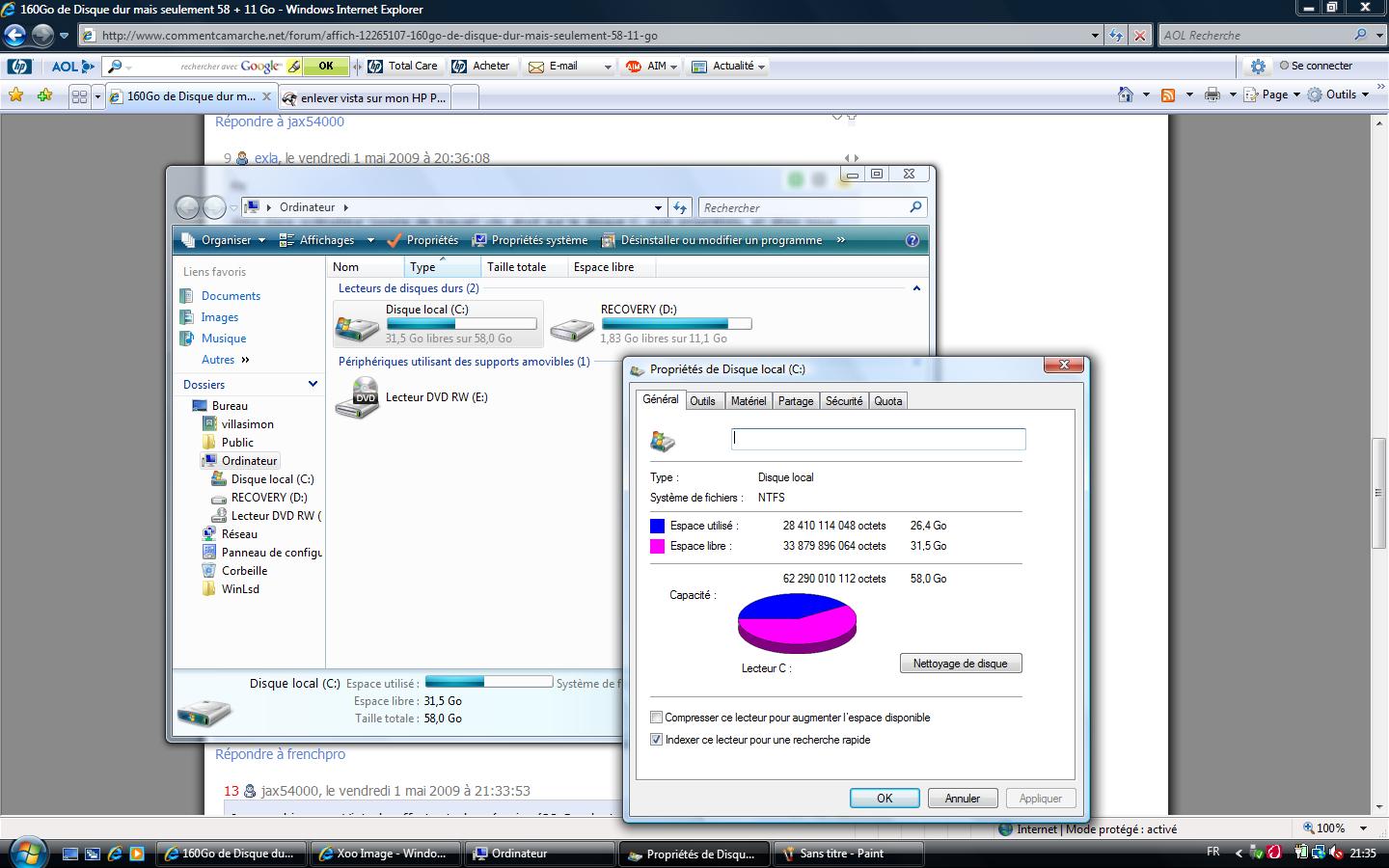Click the drive label text field
Screen dimensions: 1389x868
(x=878, y=439)
